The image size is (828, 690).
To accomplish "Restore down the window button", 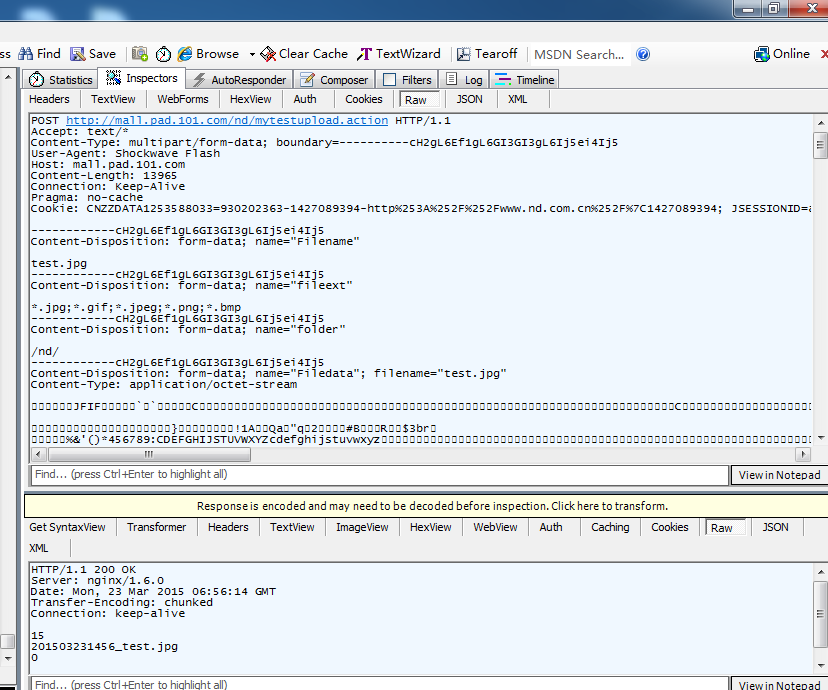I will [774, 8].
